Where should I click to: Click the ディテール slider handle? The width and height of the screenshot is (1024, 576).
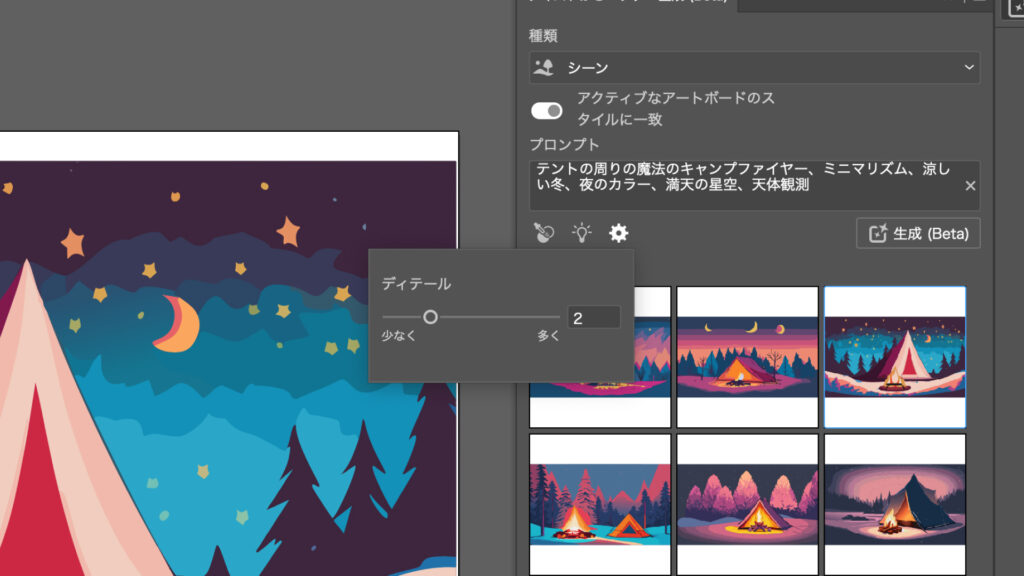pyautogui.click(x=430, y=317)
